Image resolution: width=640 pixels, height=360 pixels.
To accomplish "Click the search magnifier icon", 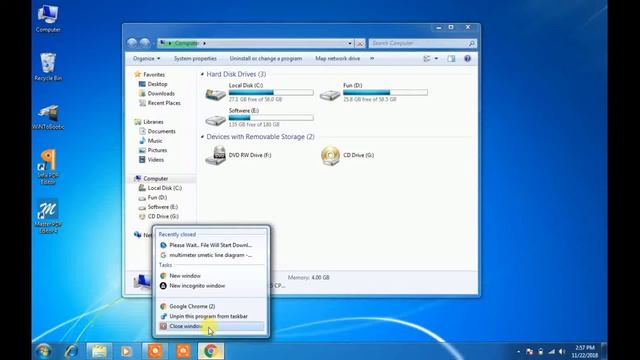I will tap(471, 43).
